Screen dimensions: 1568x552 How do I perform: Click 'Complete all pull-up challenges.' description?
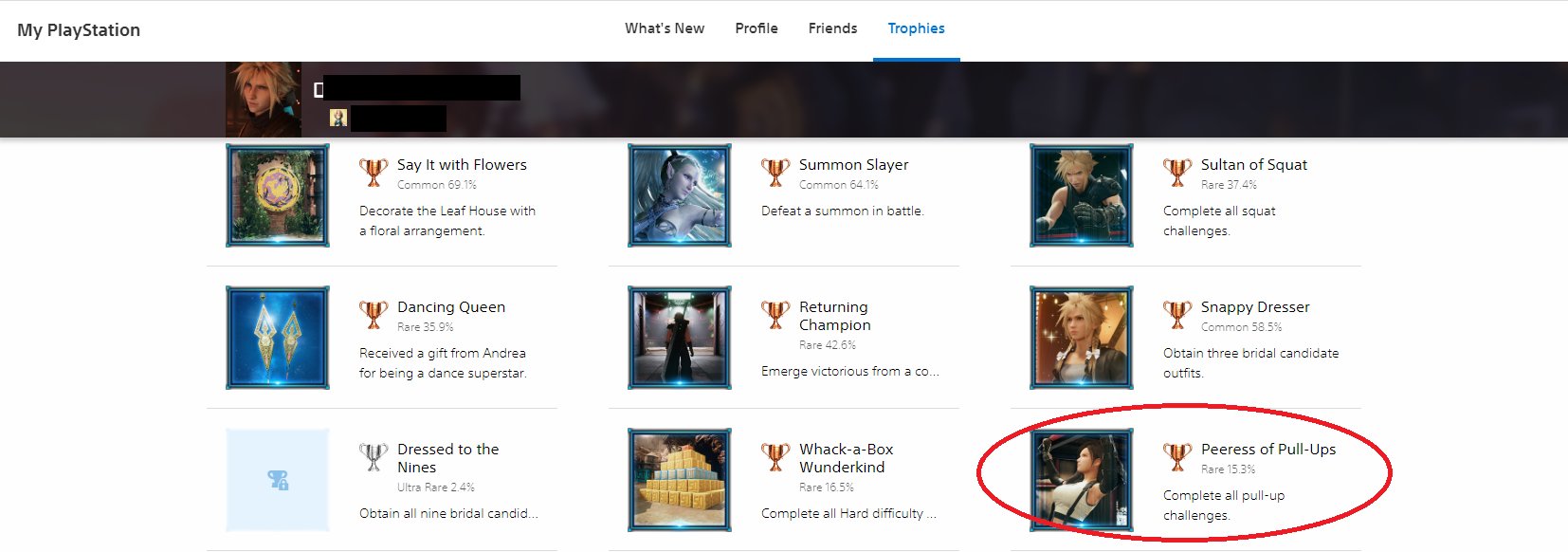coord(1224,506)
